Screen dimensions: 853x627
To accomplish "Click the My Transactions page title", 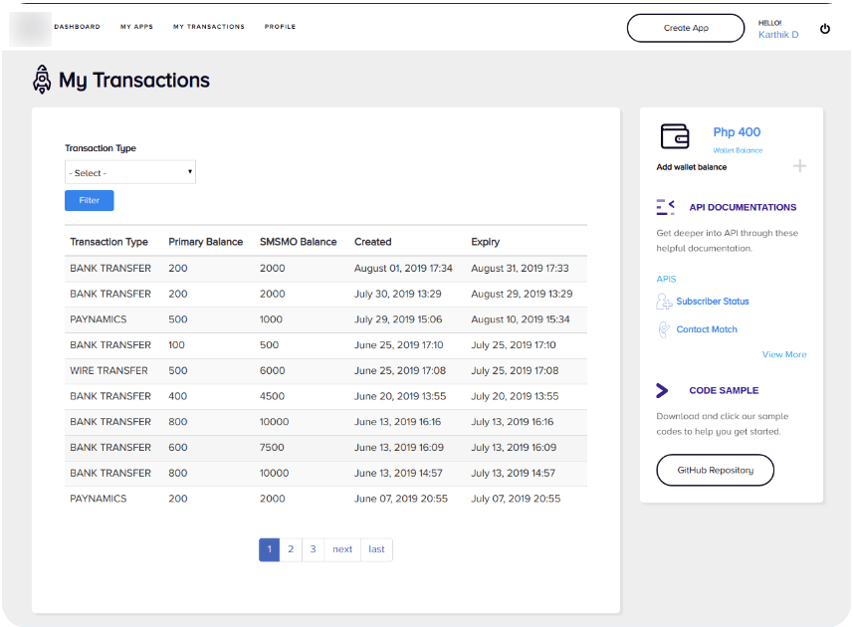I will (x=134, y=80).
